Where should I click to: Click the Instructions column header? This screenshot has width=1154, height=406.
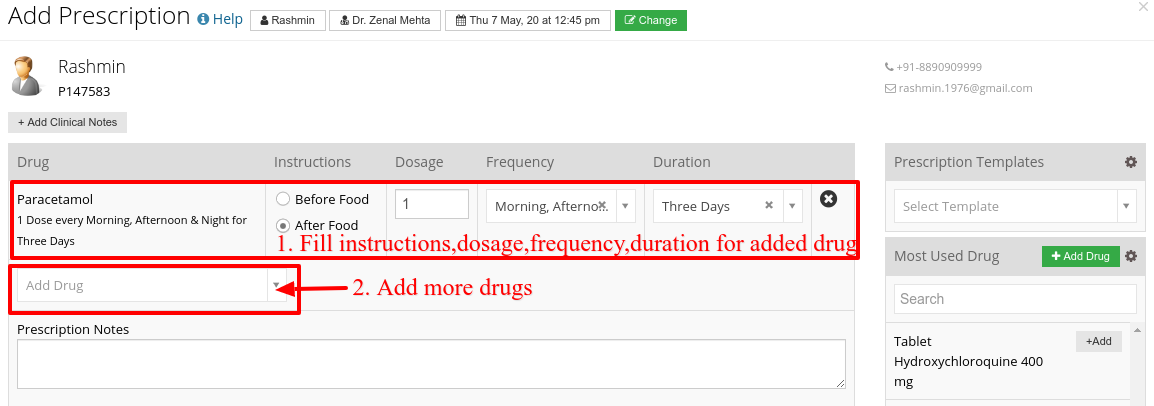[313, 162]
